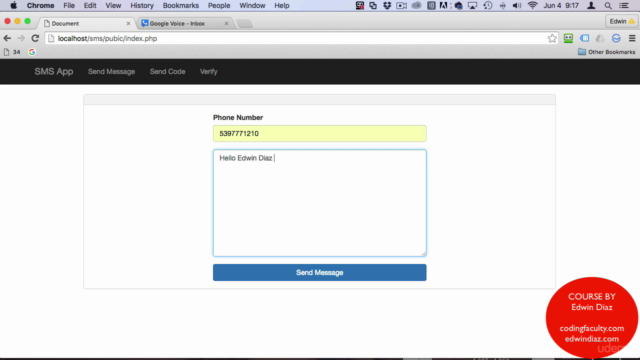Screen dimensions: 640x360
Task: Open the green robot extension icon
Action: [568, 38]
